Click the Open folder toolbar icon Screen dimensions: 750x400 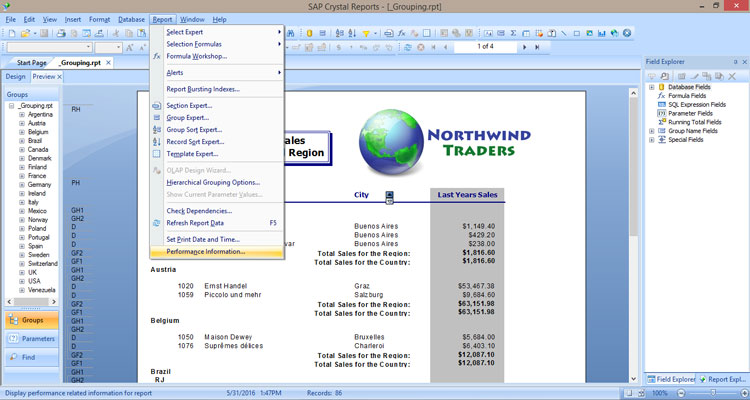pyautogui.click(x=25, y=33)
